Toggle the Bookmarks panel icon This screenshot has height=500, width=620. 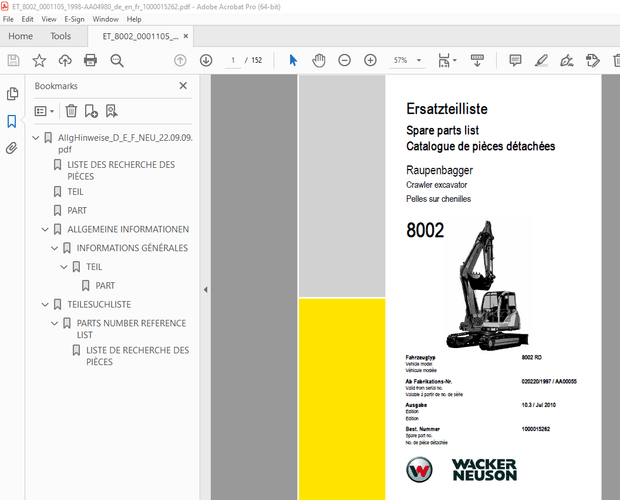point(12,121)
